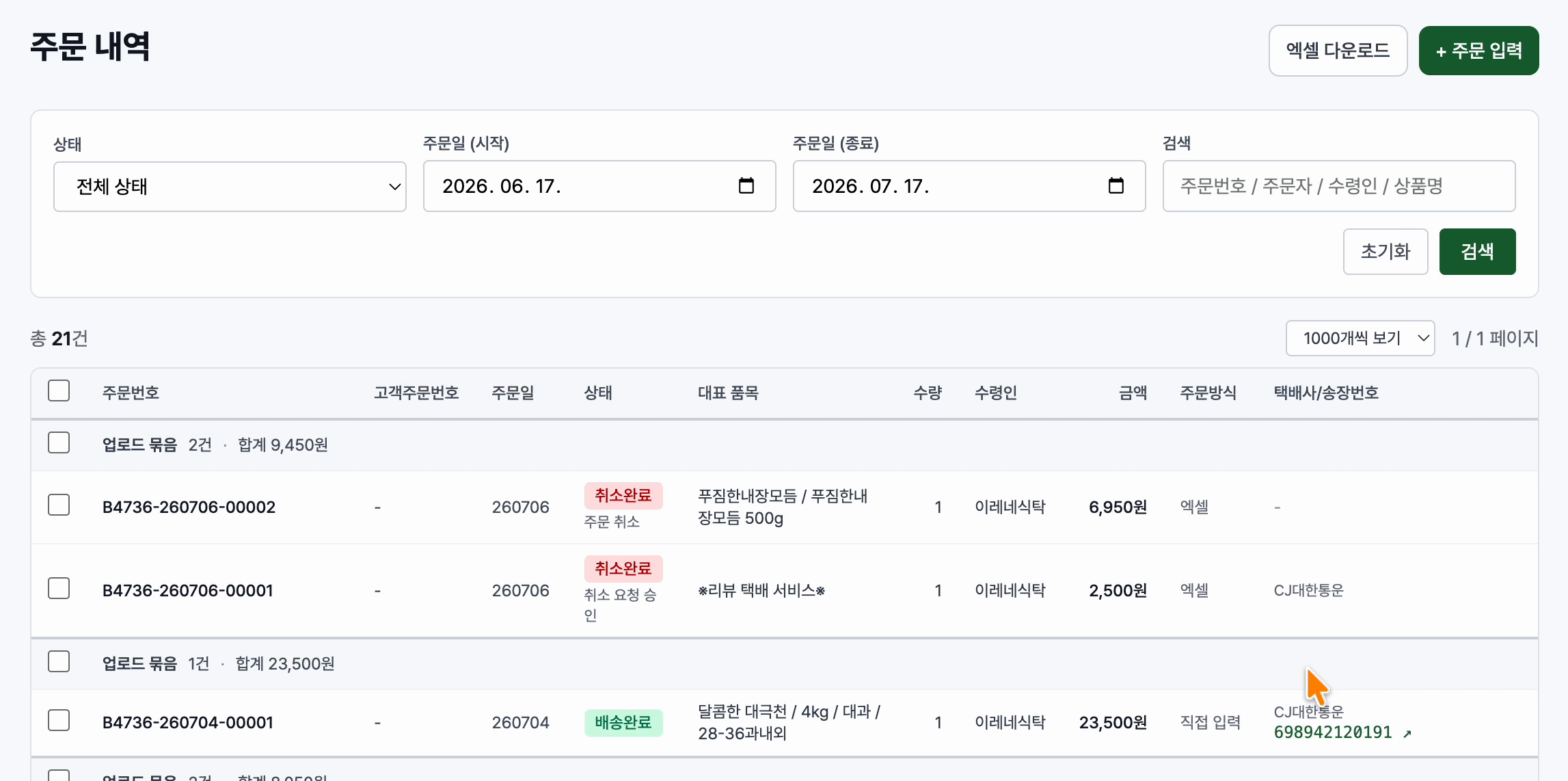Open calendar picker for 주문일 시작 date

[x=746, y=186]
